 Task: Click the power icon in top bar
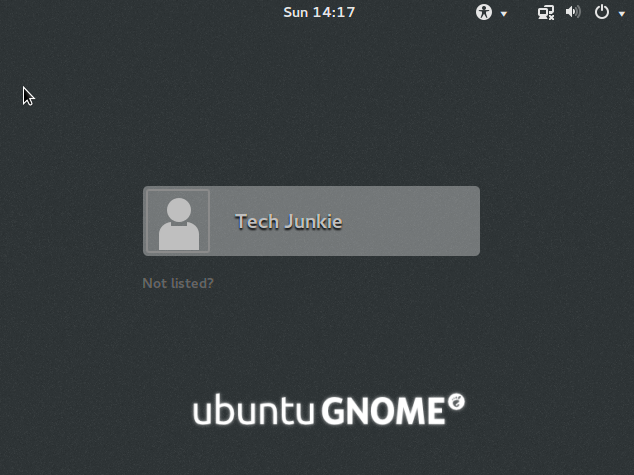click(x=602, y=12)
